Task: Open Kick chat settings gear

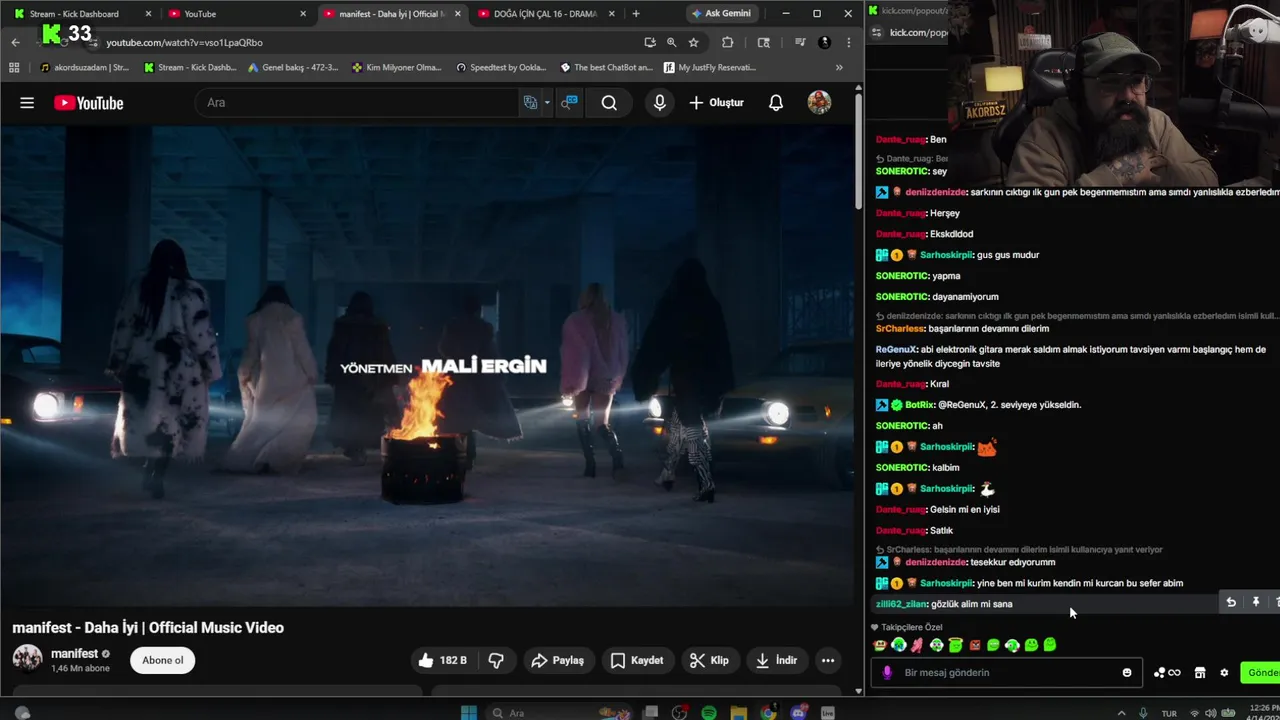Action: click(1224, 673)
